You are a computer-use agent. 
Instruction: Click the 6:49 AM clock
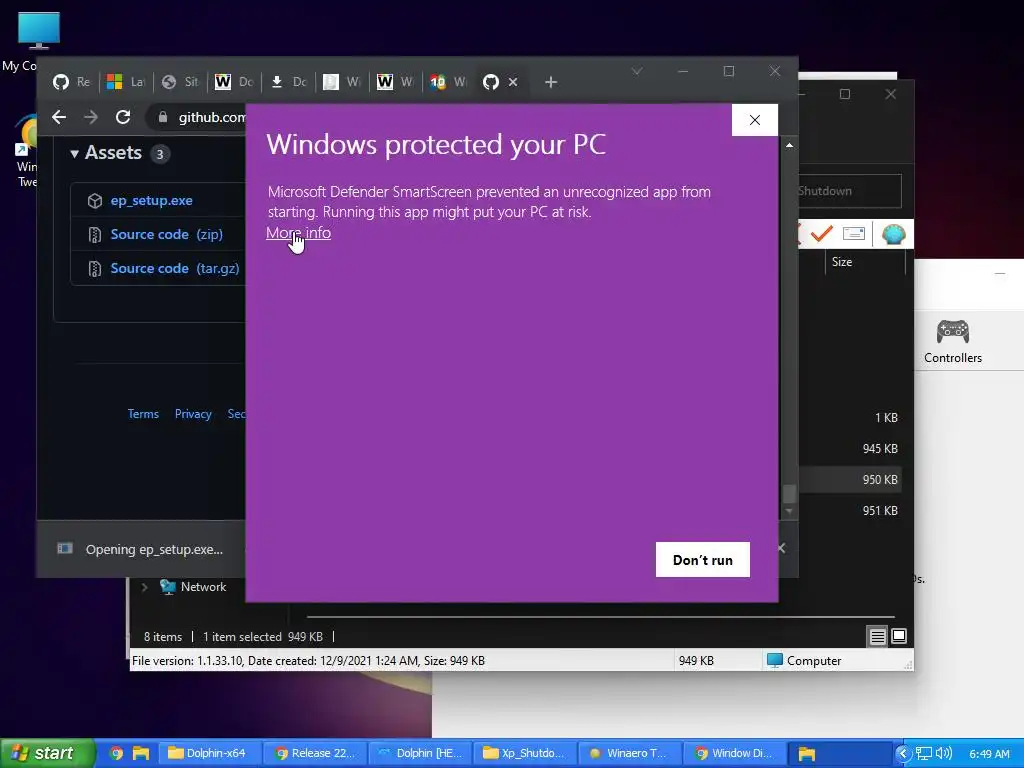point(989,754)
